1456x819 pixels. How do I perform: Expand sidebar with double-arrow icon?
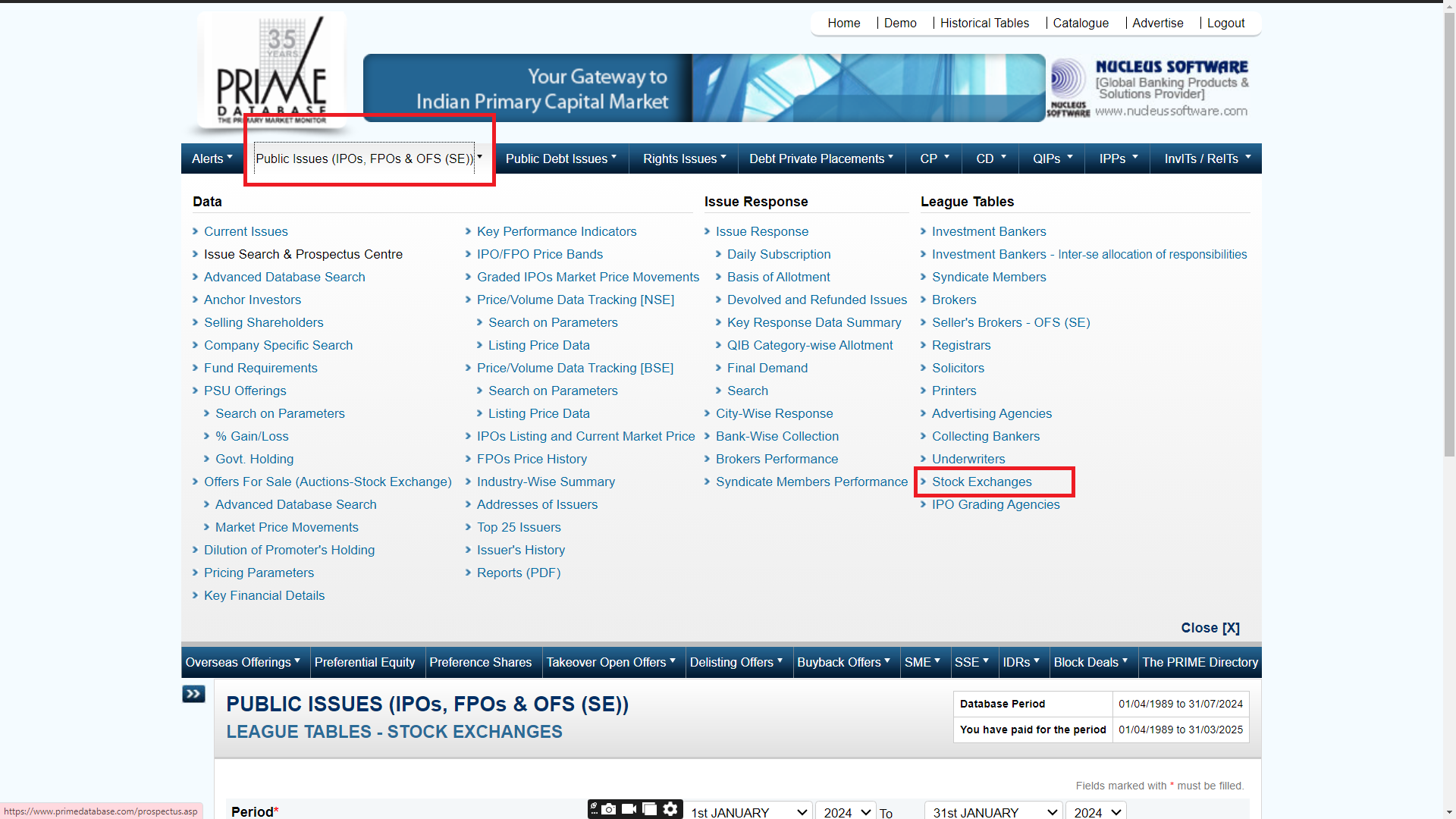(x=193, y=694)
